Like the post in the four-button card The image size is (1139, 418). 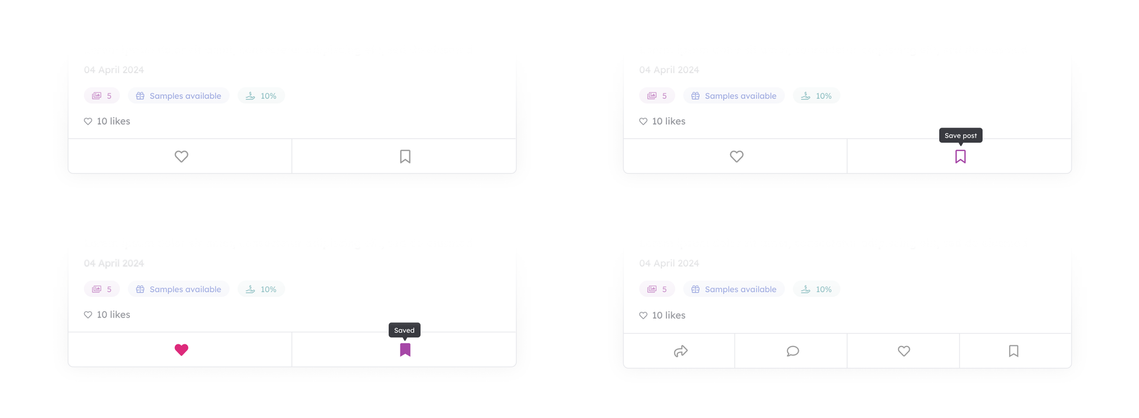click(904, 351)
